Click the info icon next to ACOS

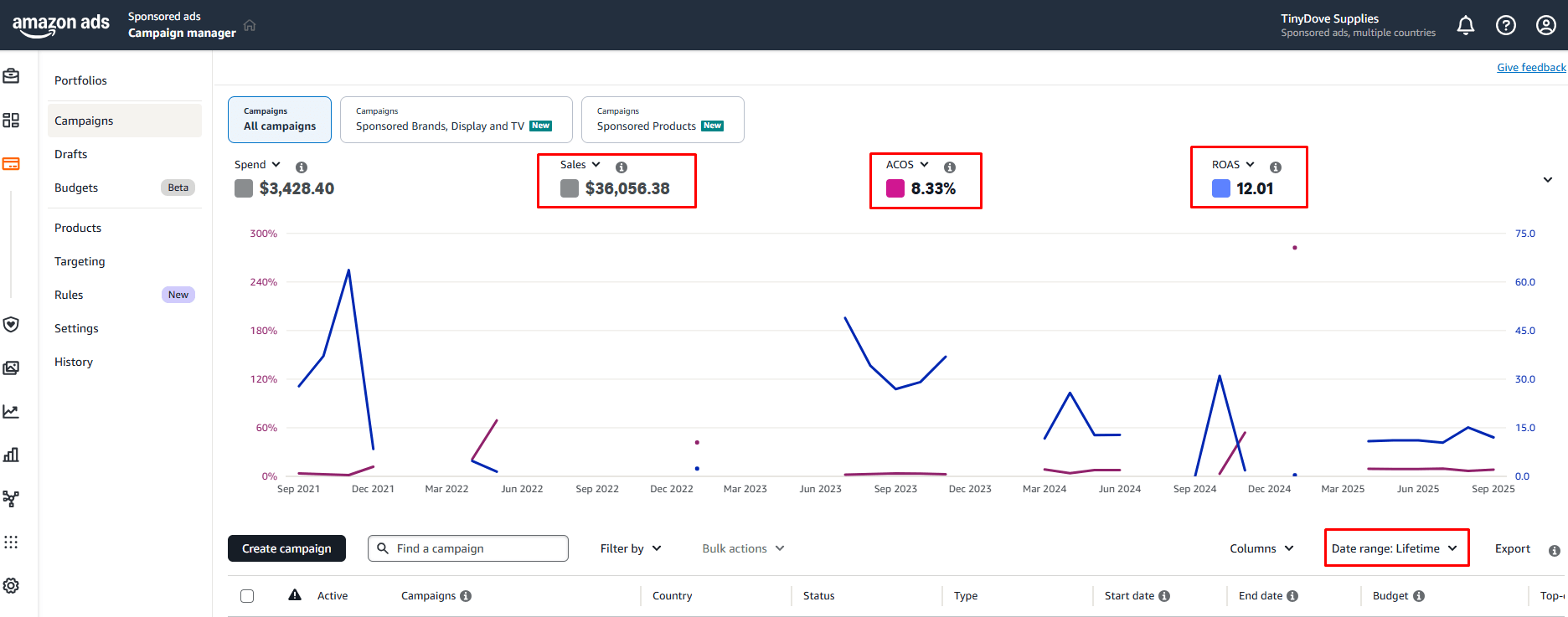(x=950, y=167)
